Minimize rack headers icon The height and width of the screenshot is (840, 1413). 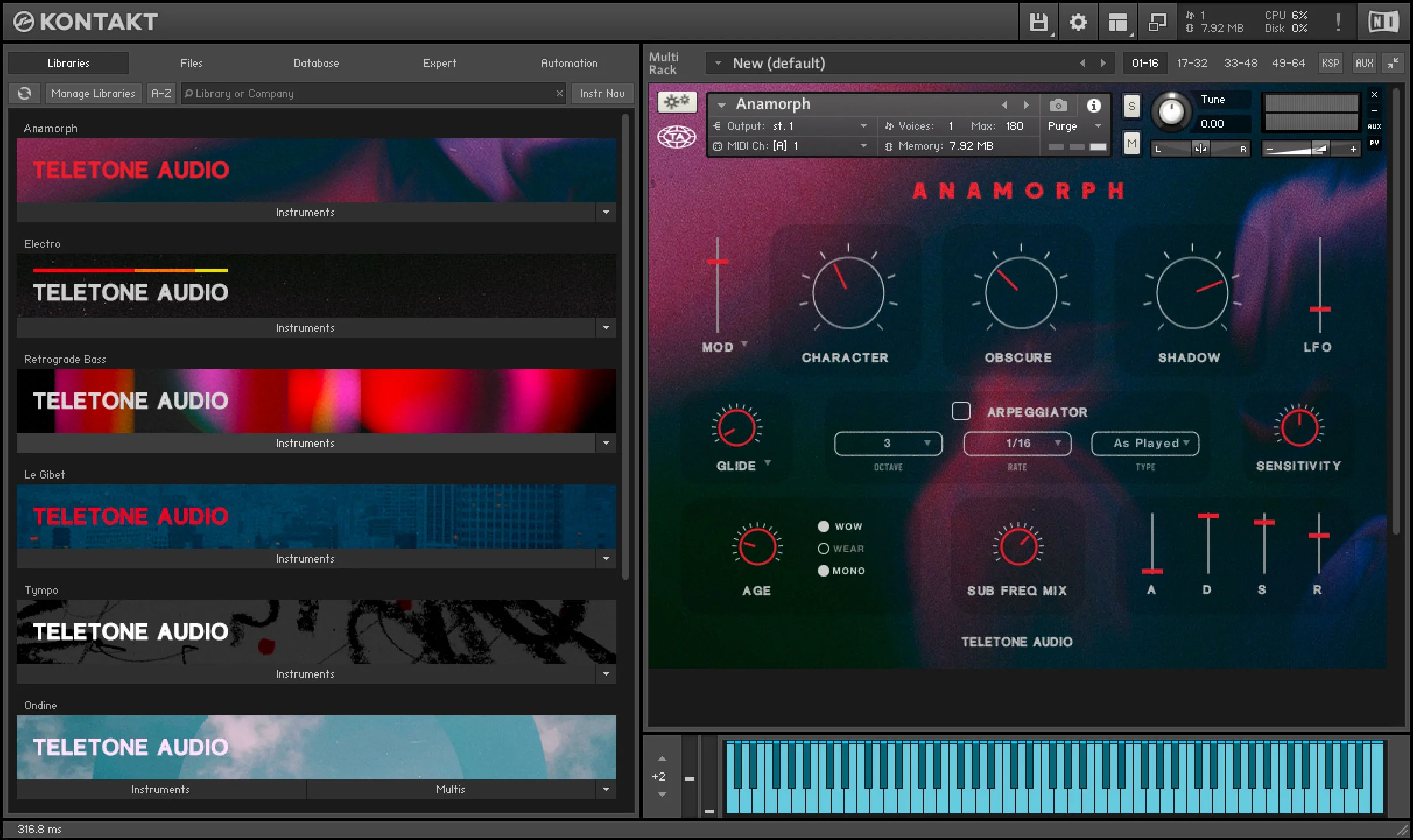1393,63
